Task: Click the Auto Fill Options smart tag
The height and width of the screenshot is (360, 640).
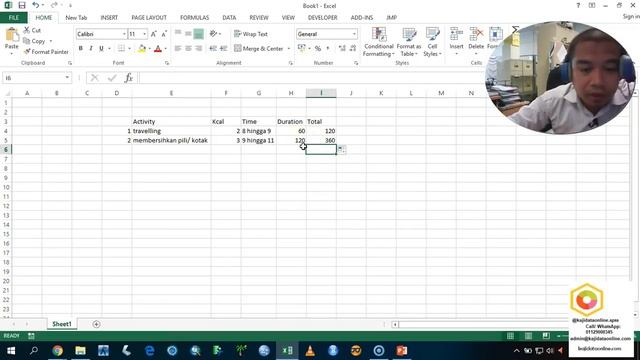Action: click(x=341, y=150)
